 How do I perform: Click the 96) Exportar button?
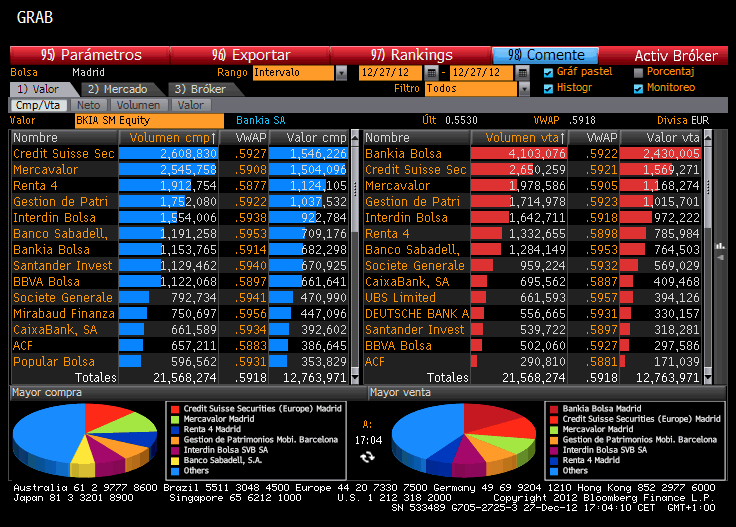pyautogui.click(x=250, y=55)
